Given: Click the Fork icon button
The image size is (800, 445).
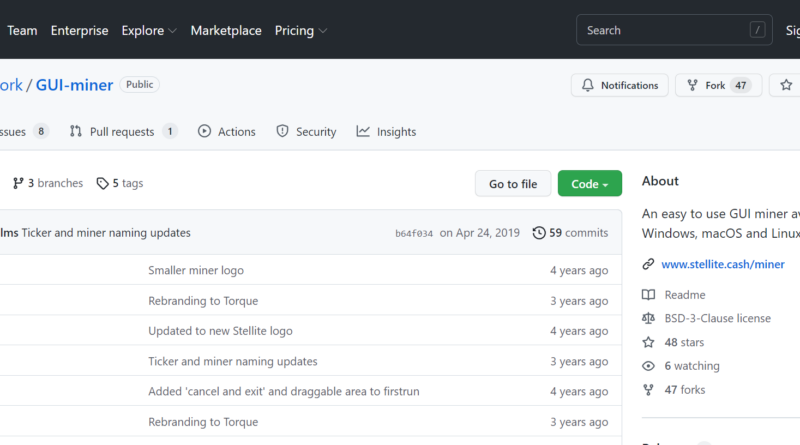Looking at the screenshot, I should (x=691, y=86).
